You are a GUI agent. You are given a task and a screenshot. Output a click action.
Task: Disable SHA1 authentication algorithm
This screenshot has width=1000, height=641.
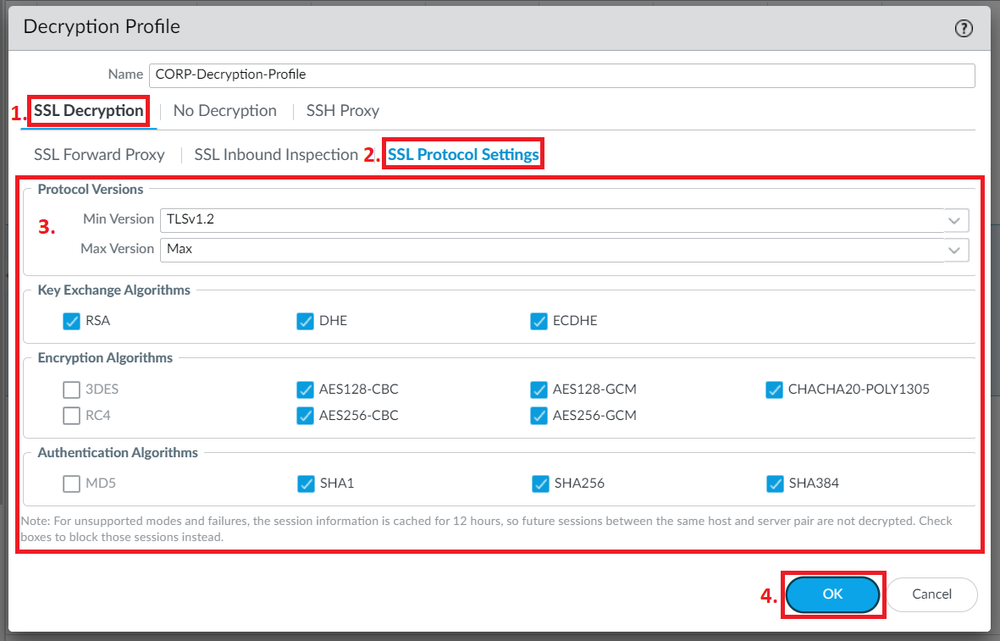pos(305,483)
